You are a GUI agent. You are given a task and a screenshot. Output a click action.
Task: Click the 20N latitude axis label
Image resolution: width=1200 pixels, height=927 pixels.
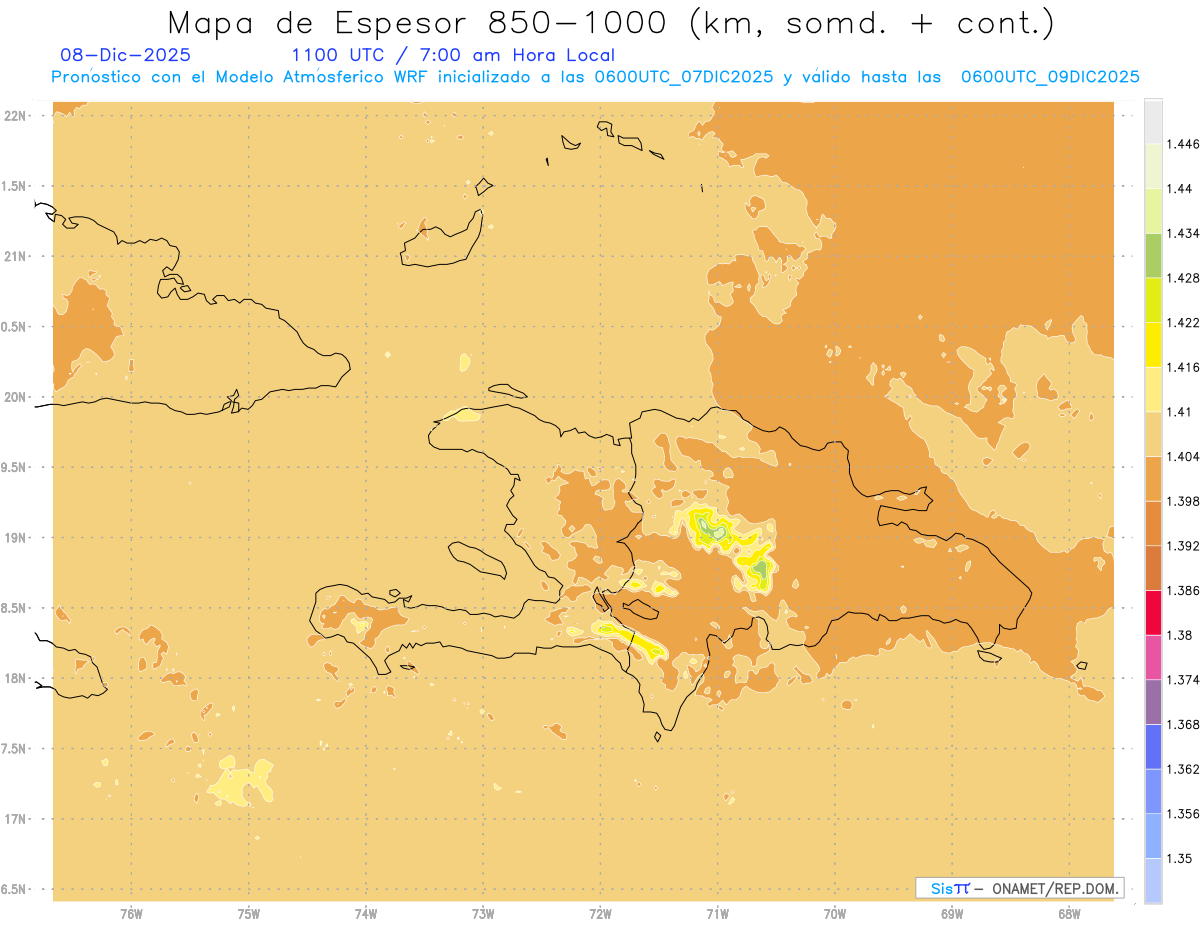tap(15, 397)
